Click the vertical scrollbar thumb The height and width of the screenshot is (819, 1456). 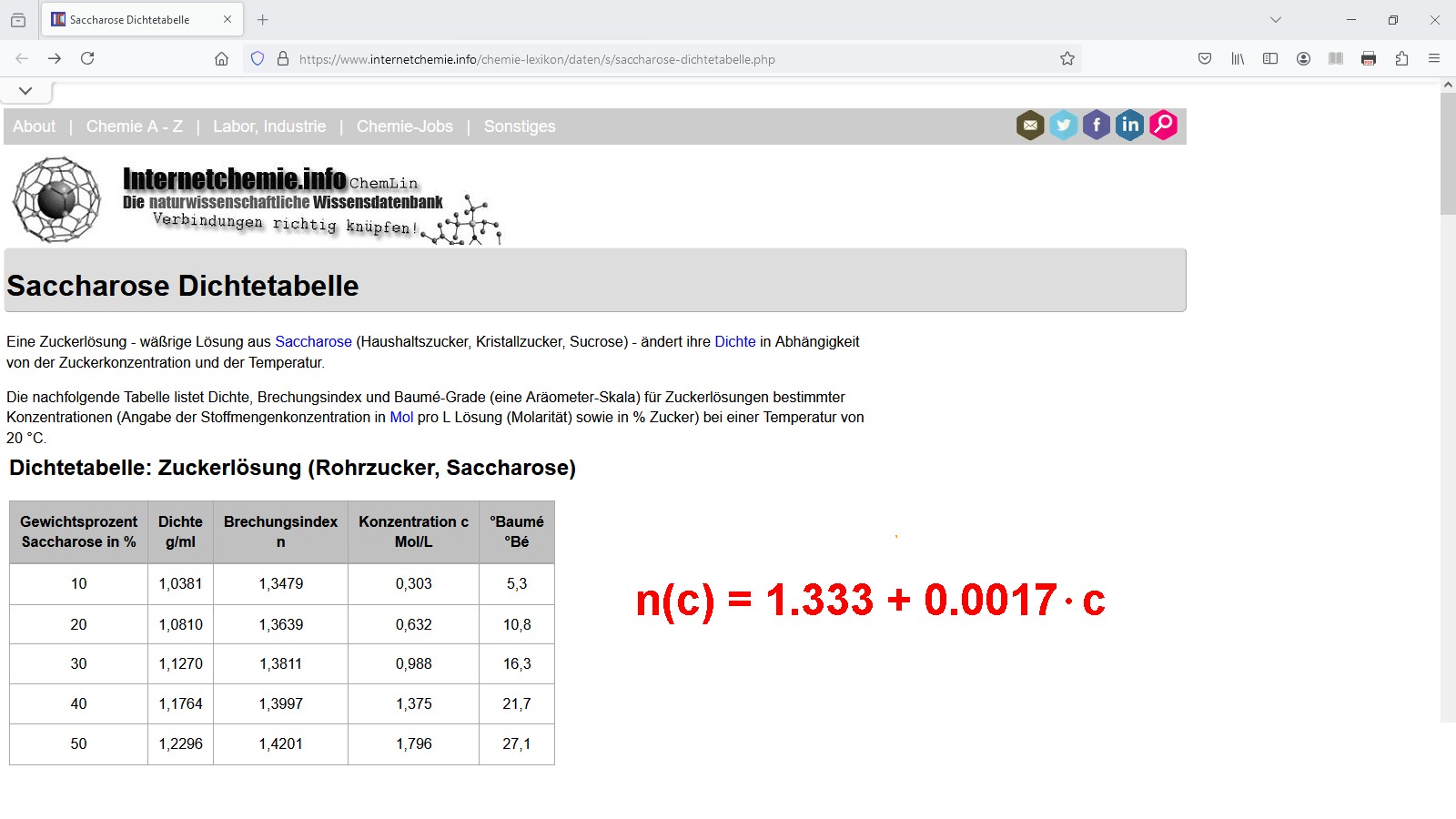point(1448,153)
